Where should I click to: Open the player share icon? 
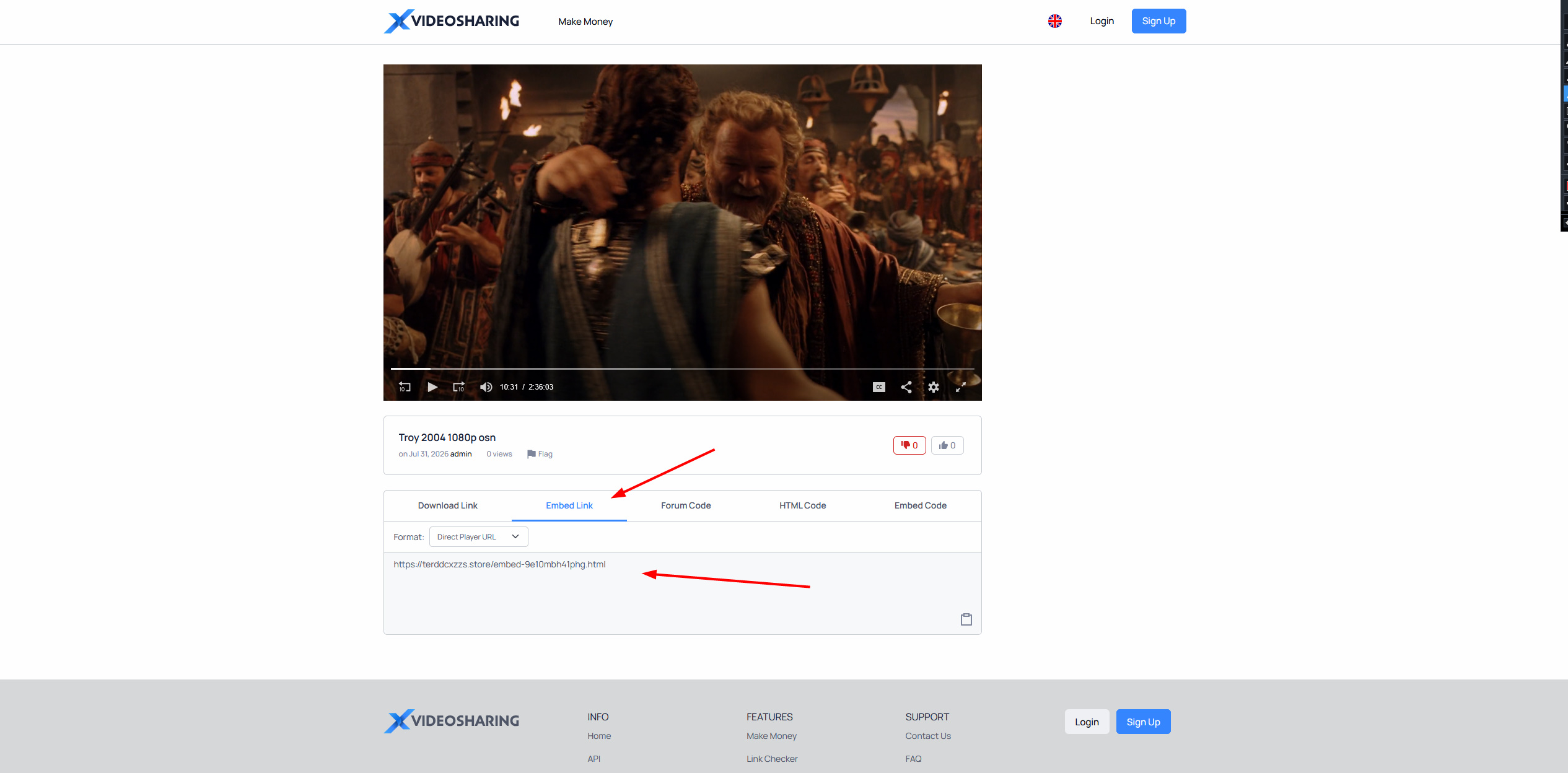(906, 387)
